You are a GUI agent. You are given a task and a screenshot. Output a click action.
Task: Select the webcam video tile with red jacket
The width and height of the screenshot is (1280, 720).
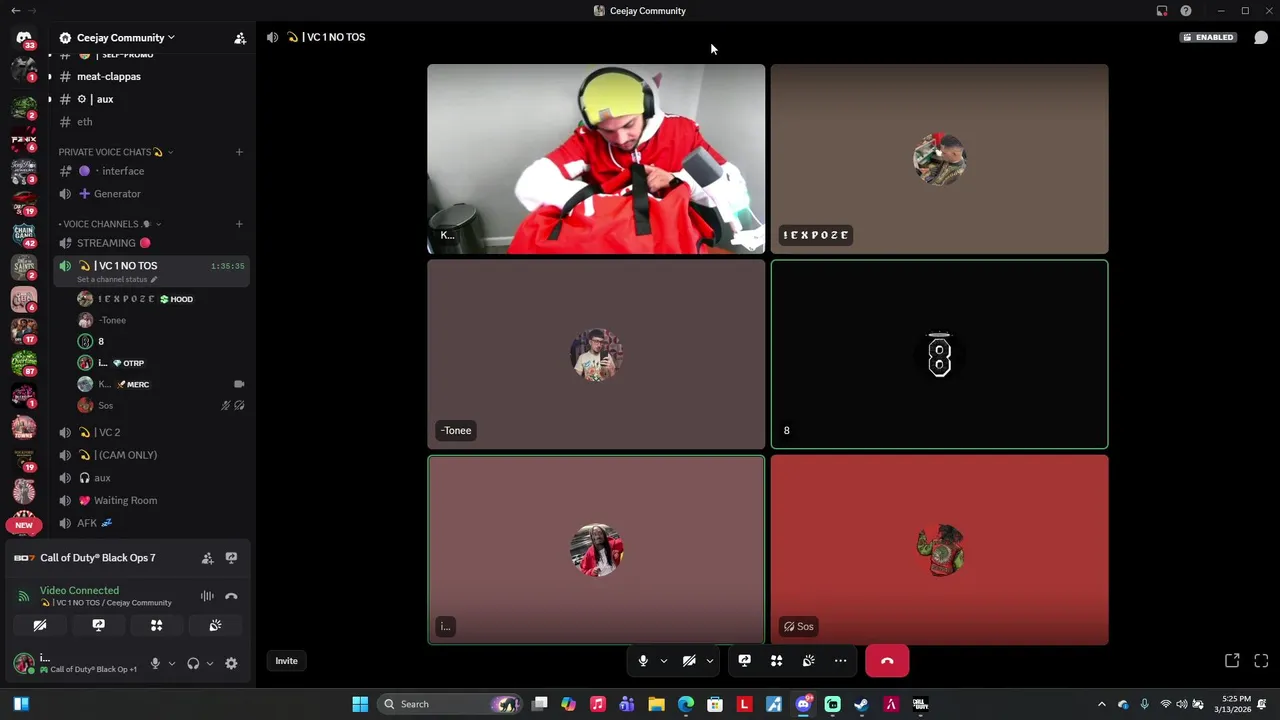(x=596, y=159)
